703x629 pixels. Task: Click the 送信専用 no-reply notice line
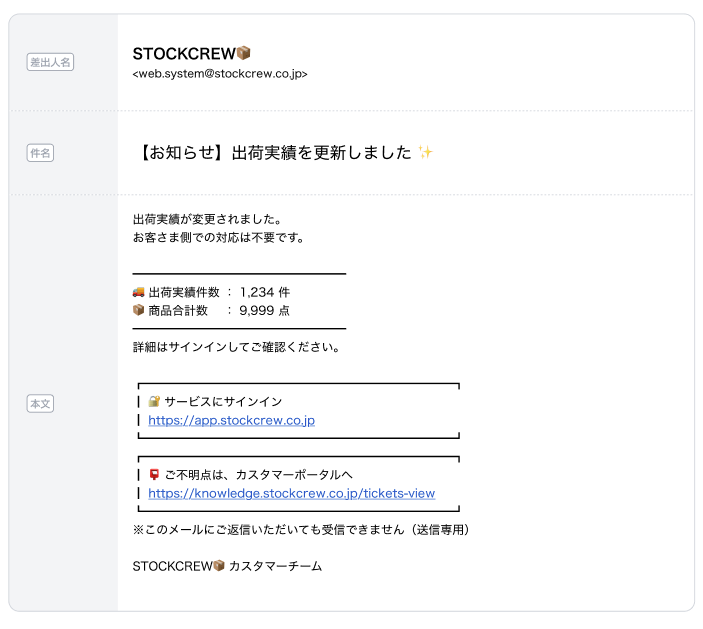click(x=301, y=529)
